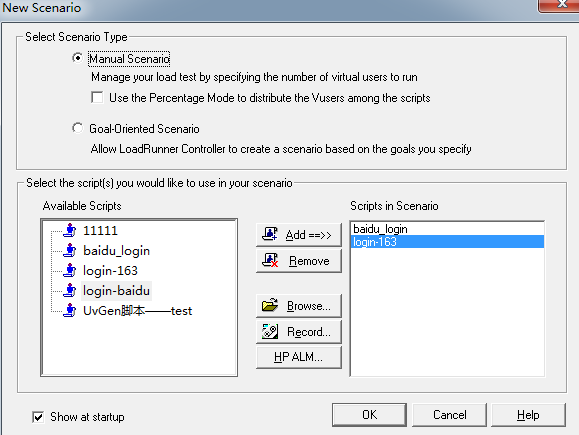This screenshot has width=579, height=435.
Task: Click the Browse... button label
Action: click(x=309, y=306)
